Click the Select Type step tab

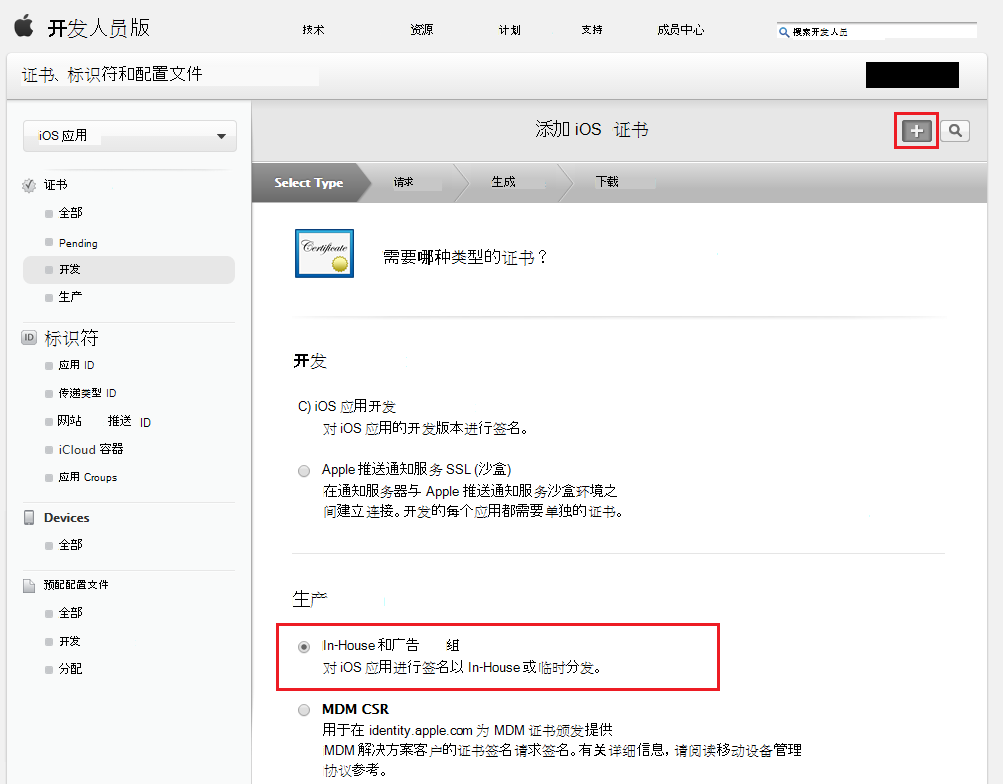click(x=308, y=182)
